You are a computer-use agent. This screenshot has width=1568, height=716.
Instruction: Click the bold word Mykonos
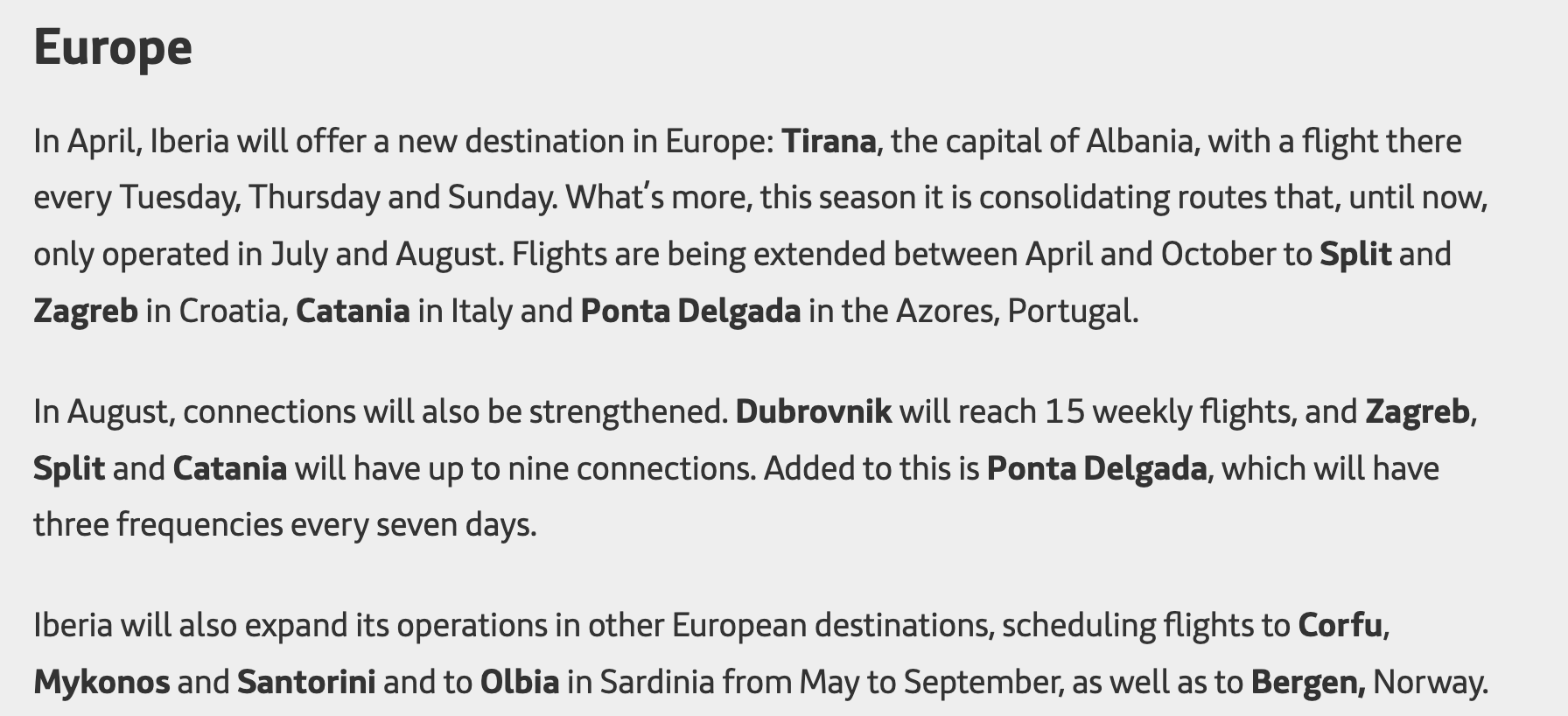point(101,682)
